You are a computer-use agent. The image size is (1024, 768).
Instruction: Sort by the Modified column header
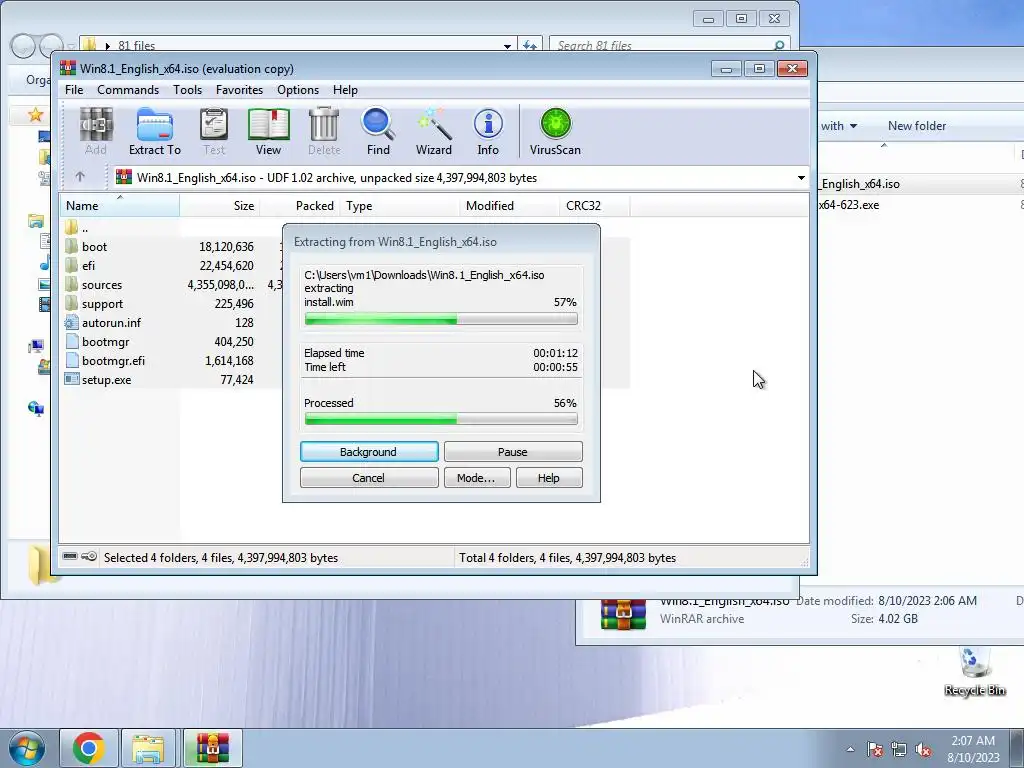509,206
